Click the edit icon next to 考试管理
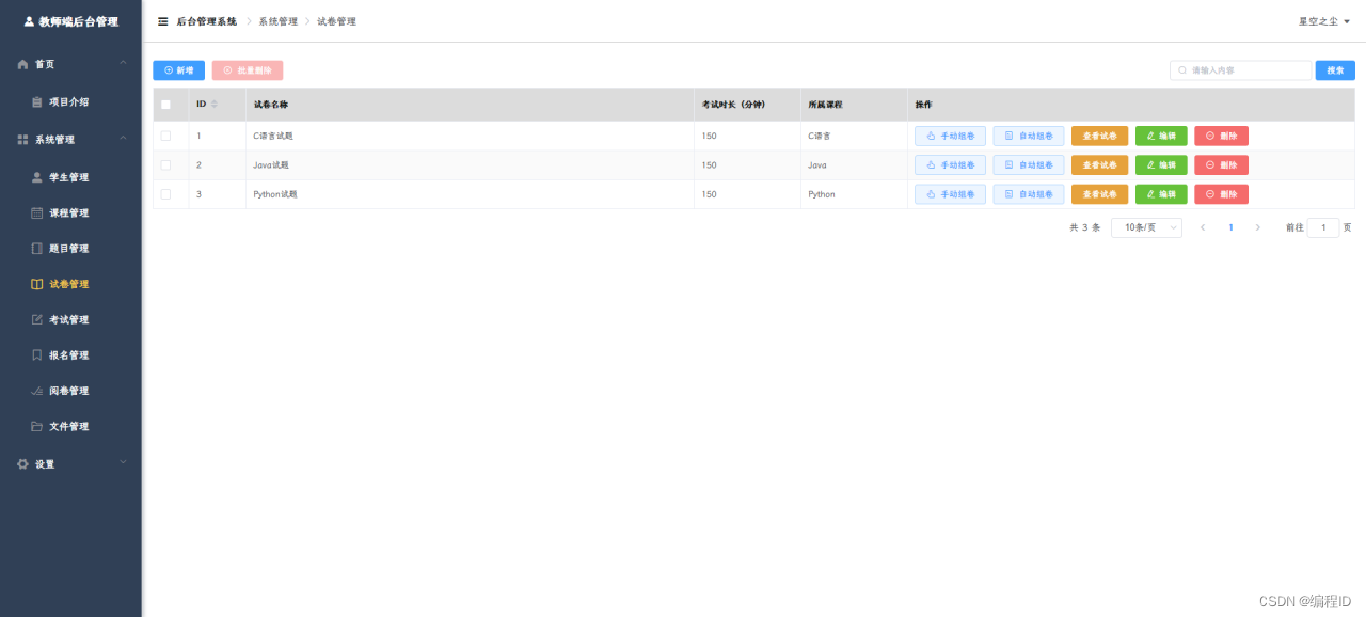 [x=37, y=320]
